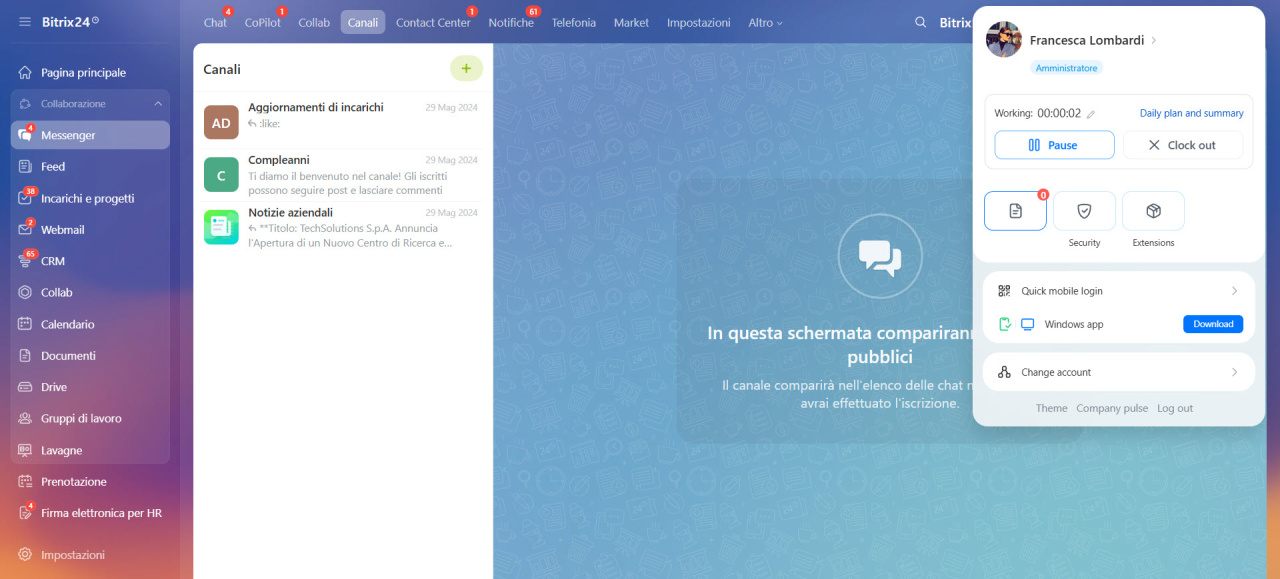Open the Security shield icon tile
The image size is (1280, 579).
click(x=1084, y=211)
